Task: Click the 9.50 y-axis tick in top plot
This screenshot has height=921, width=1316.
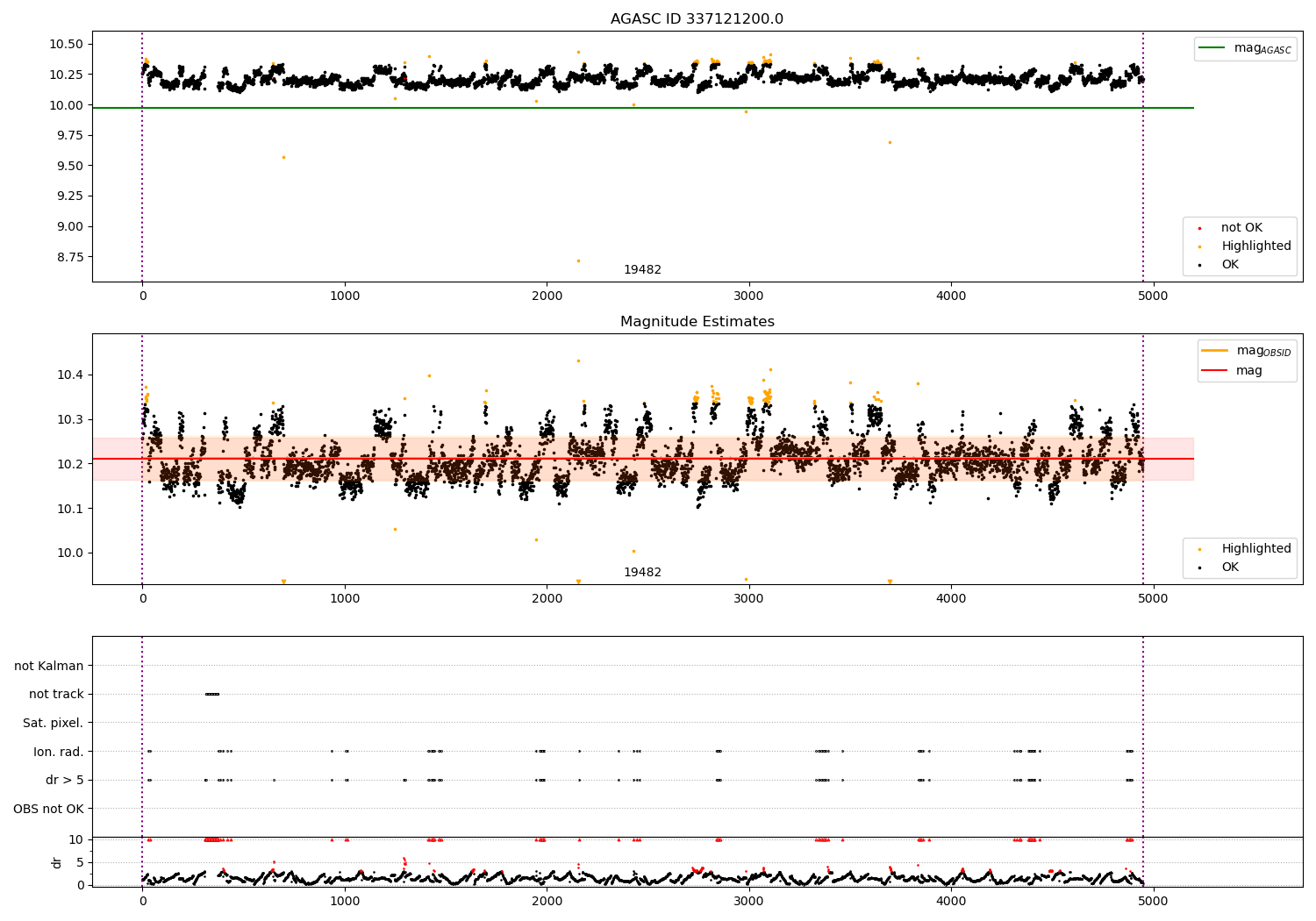Action: tap(69, 166)
